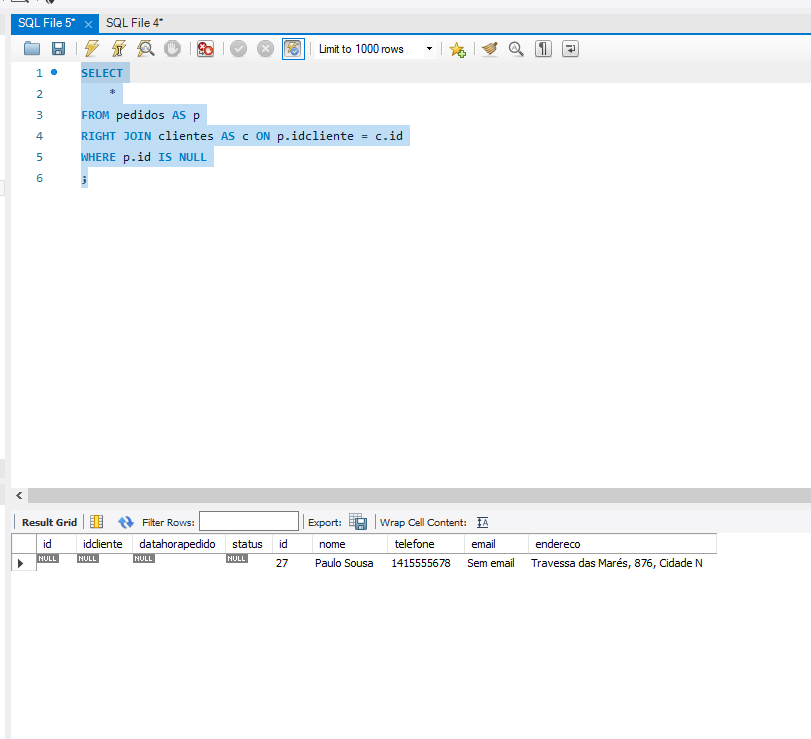Image resolution: width=811 pixels, height=739 pixels.
Task: Open the Limit to 1000 rows dropdown
Action: [x=376, y=49]
